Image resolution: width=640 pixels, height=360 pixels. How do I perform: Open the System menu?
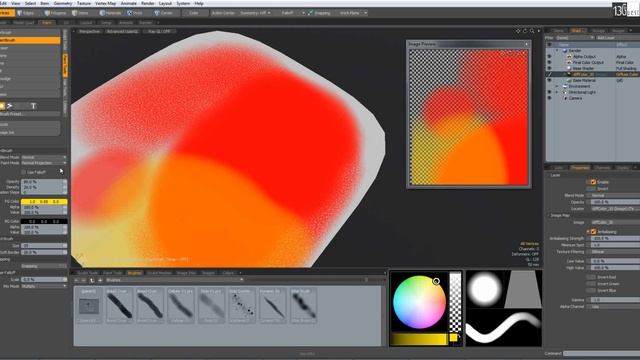[x=183, y=3]
